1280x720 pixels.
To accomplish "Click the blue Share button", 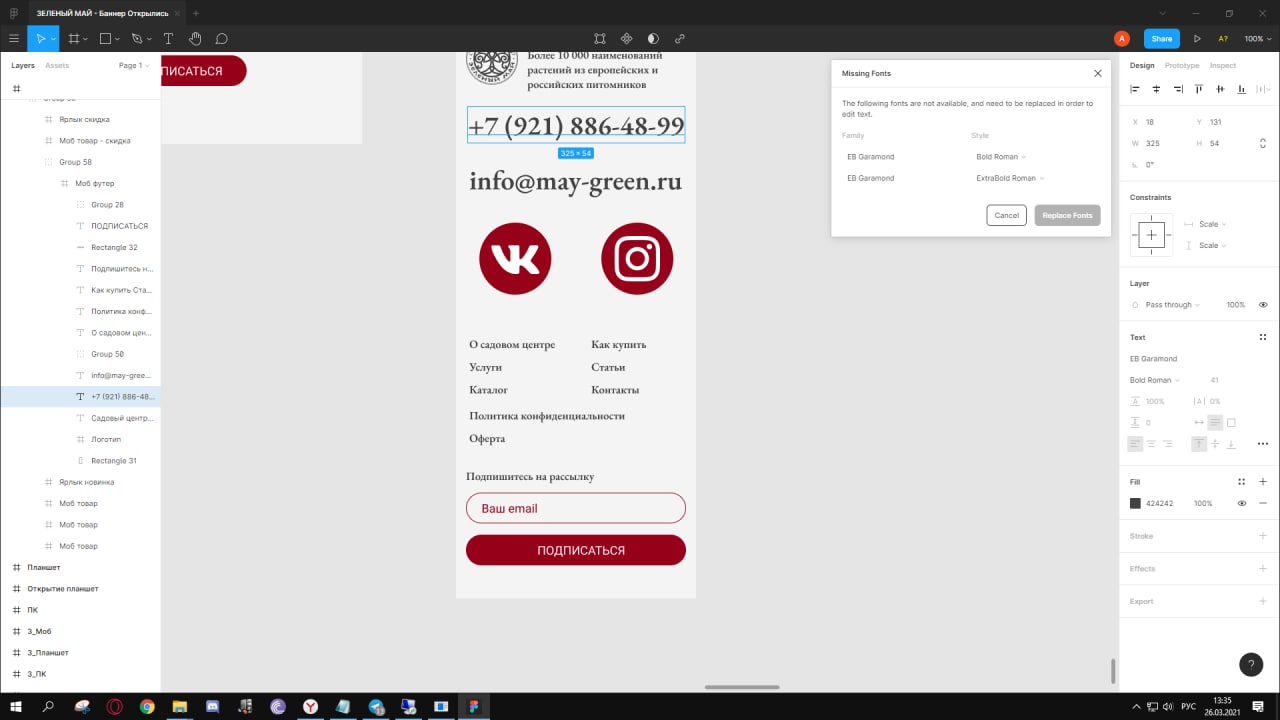I will click(x=1162, y=39).
